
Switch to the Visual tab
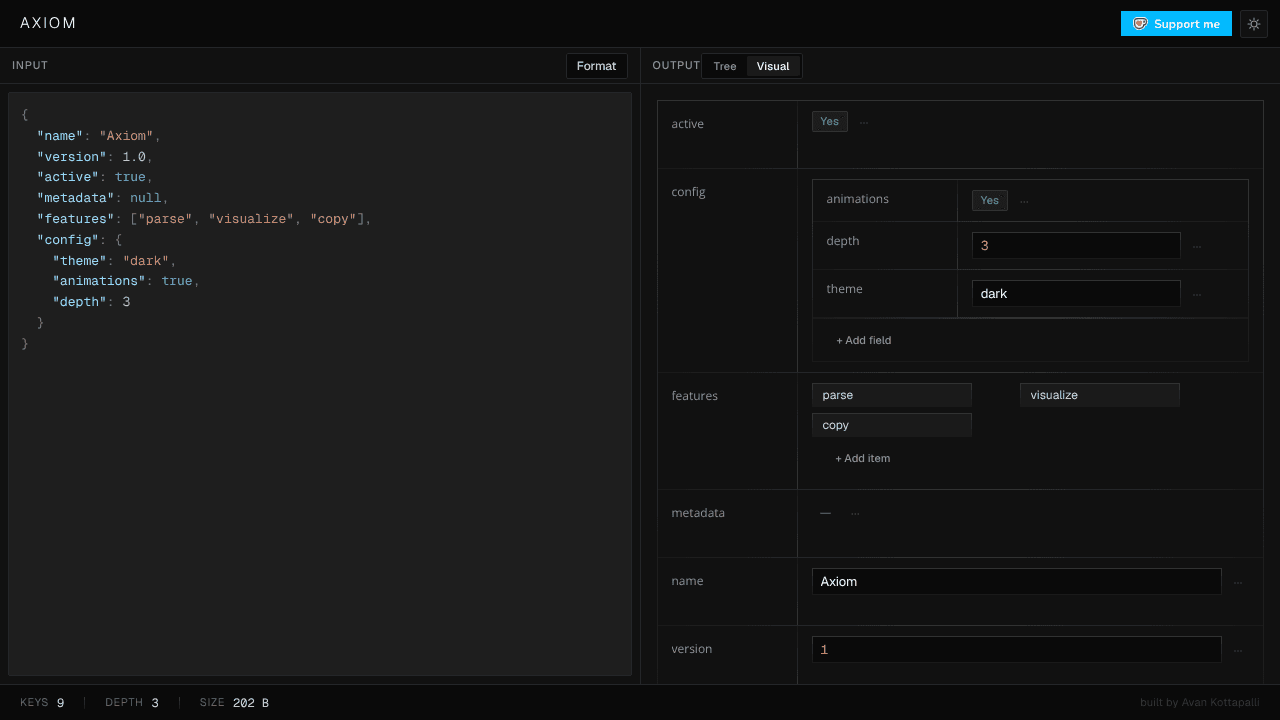coord(773,66)
